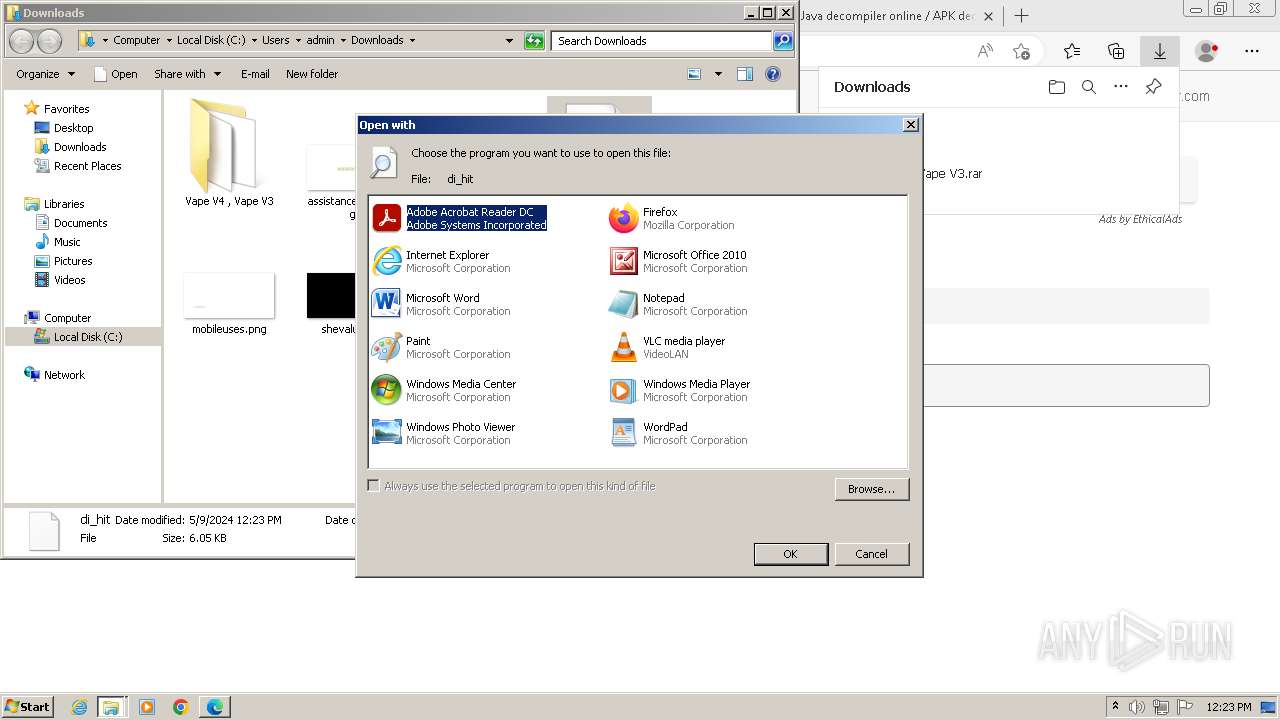
Task: Open Edge from taskbar
Action: (215, 707)
